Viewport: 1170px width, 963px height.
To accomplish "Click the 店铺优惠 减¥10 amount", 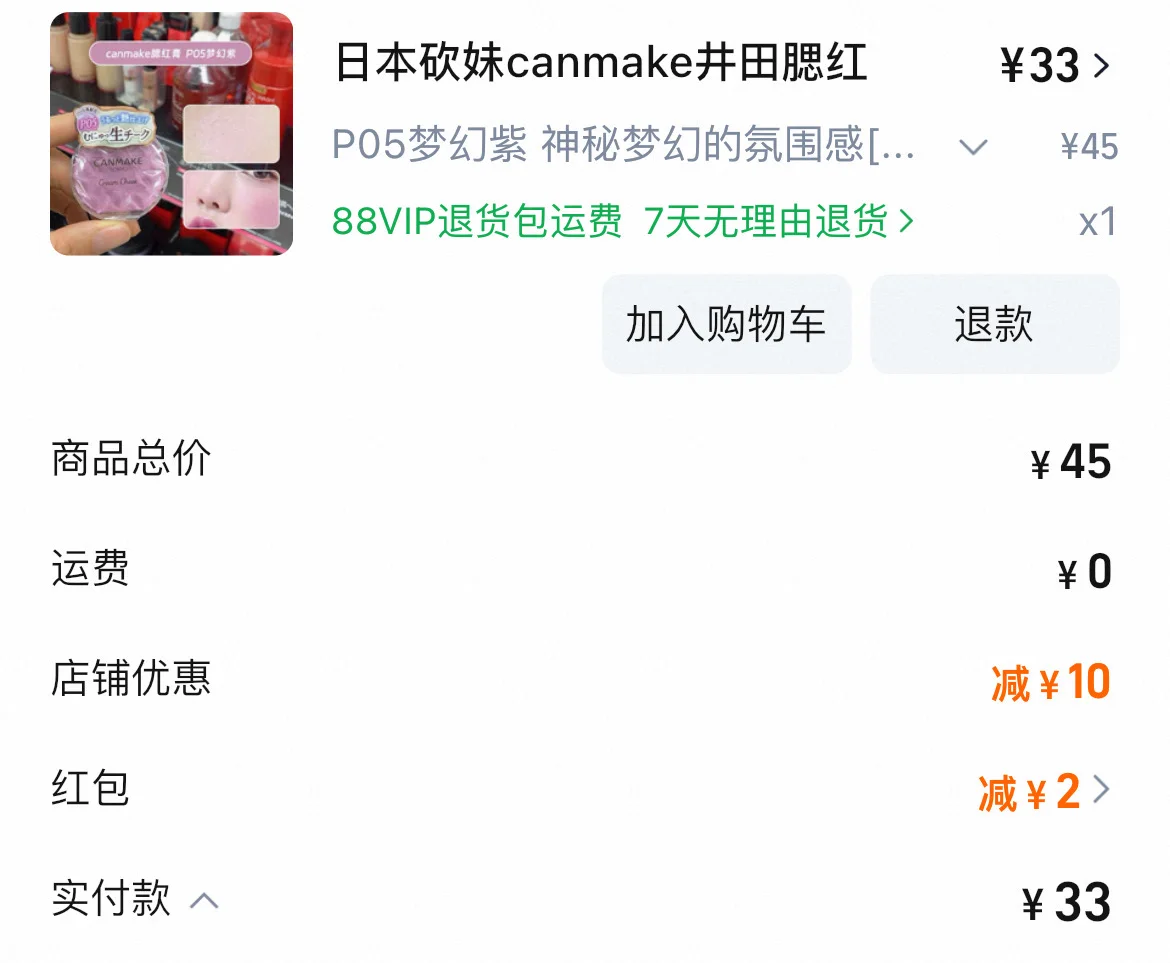I will pos(1051,682).
